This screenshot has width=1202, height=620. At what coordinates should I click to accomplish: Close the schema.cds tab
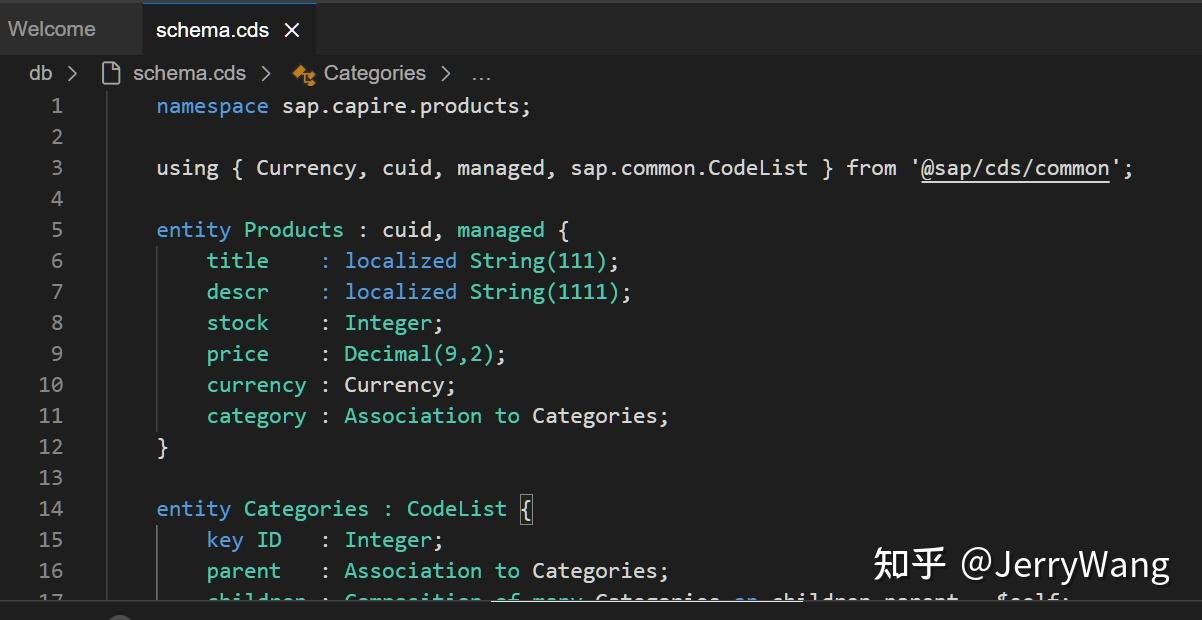pos(292,30)
